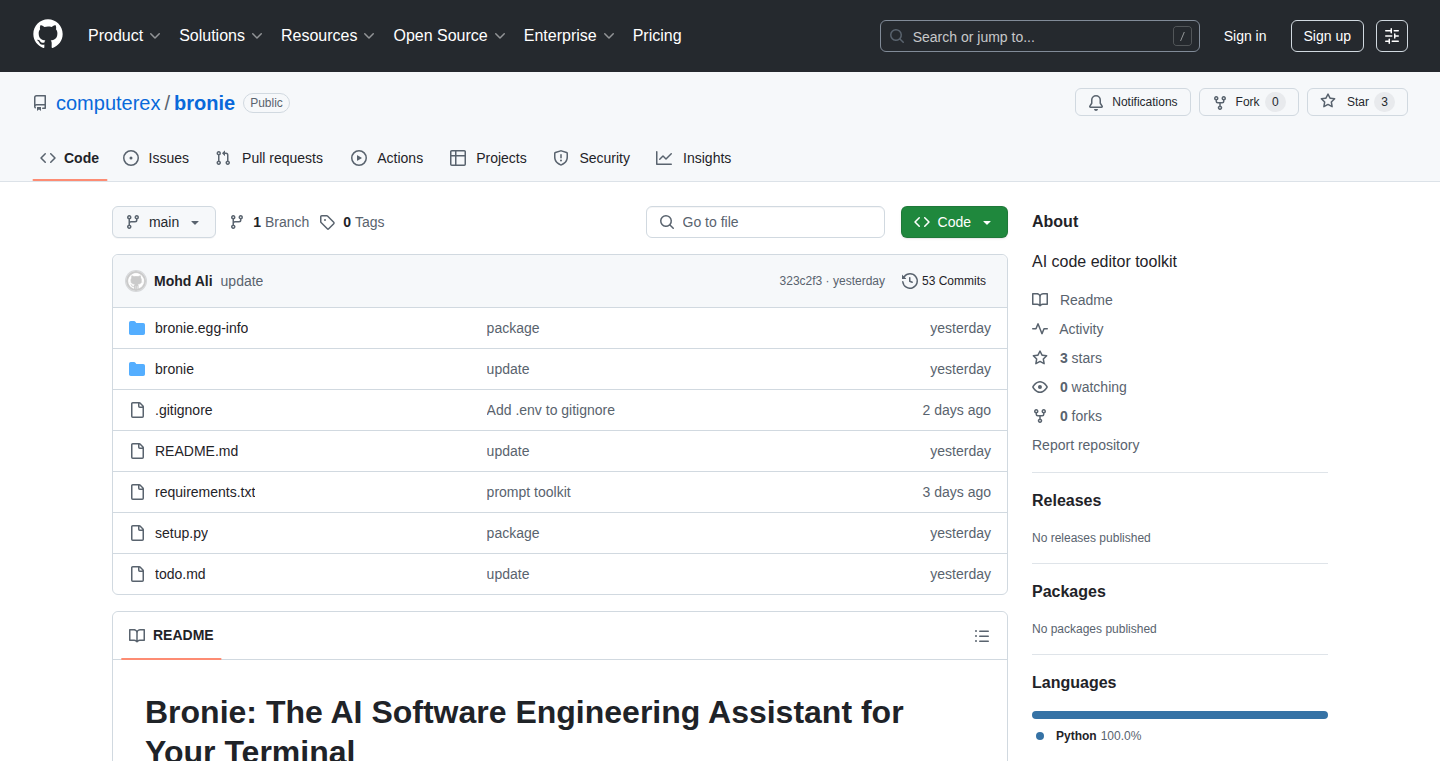Image resolution: width=1440 pixels, height=761 pixels.
Task: Open the green Code dropdown
Action: click(x=954, y=222)
